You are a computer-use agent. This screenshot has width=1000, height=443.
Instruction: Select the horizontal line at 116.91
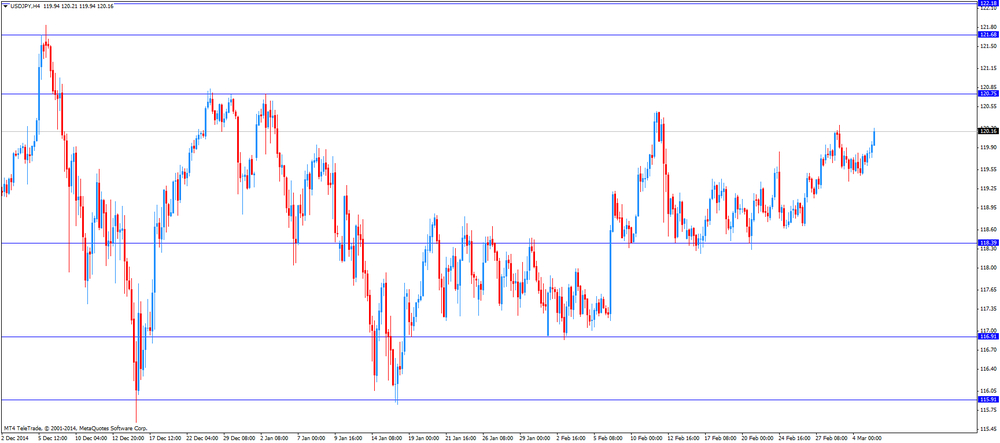[x=488, y=336]
